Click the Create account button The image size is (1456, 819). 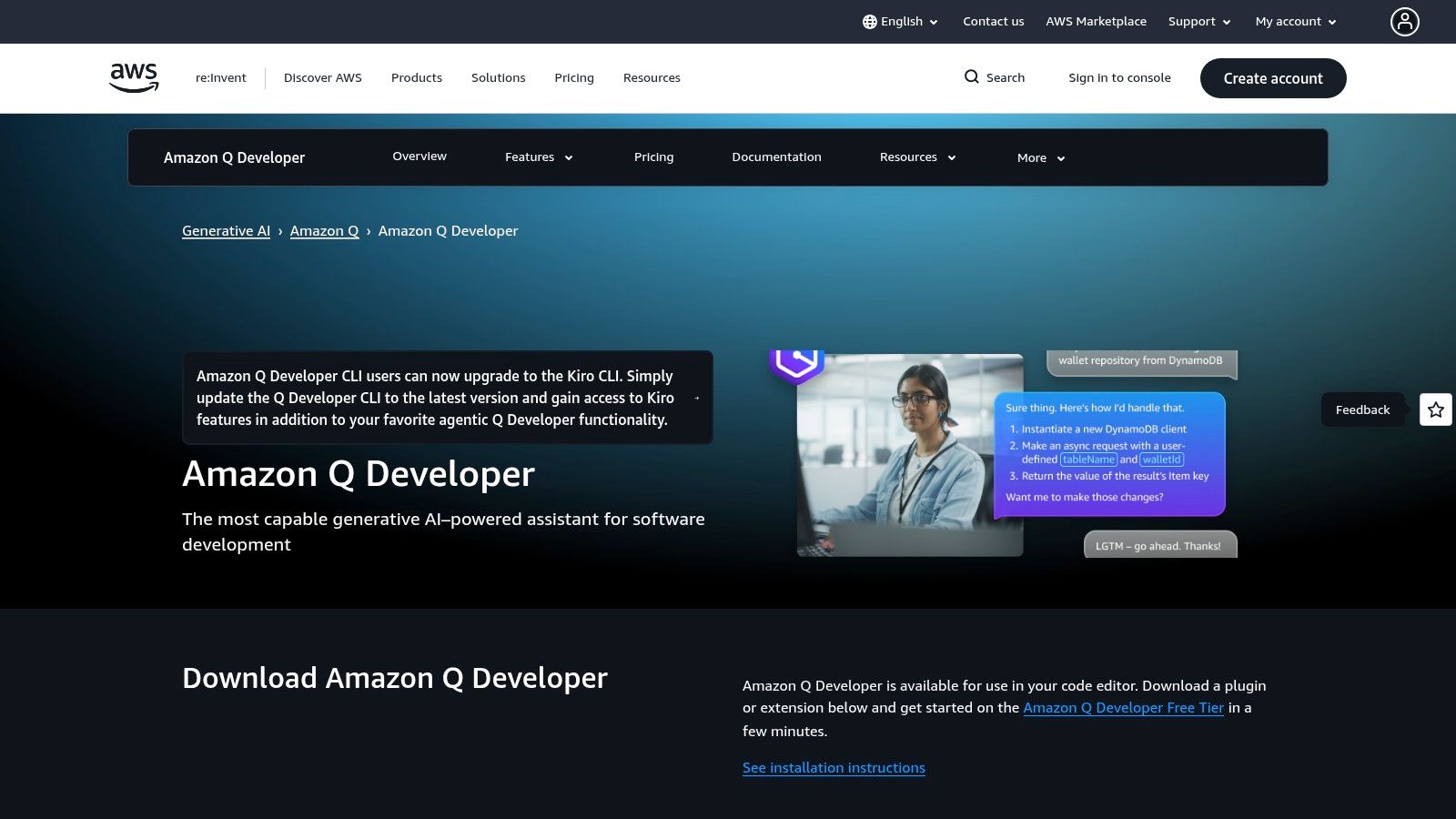point(1272,78)
